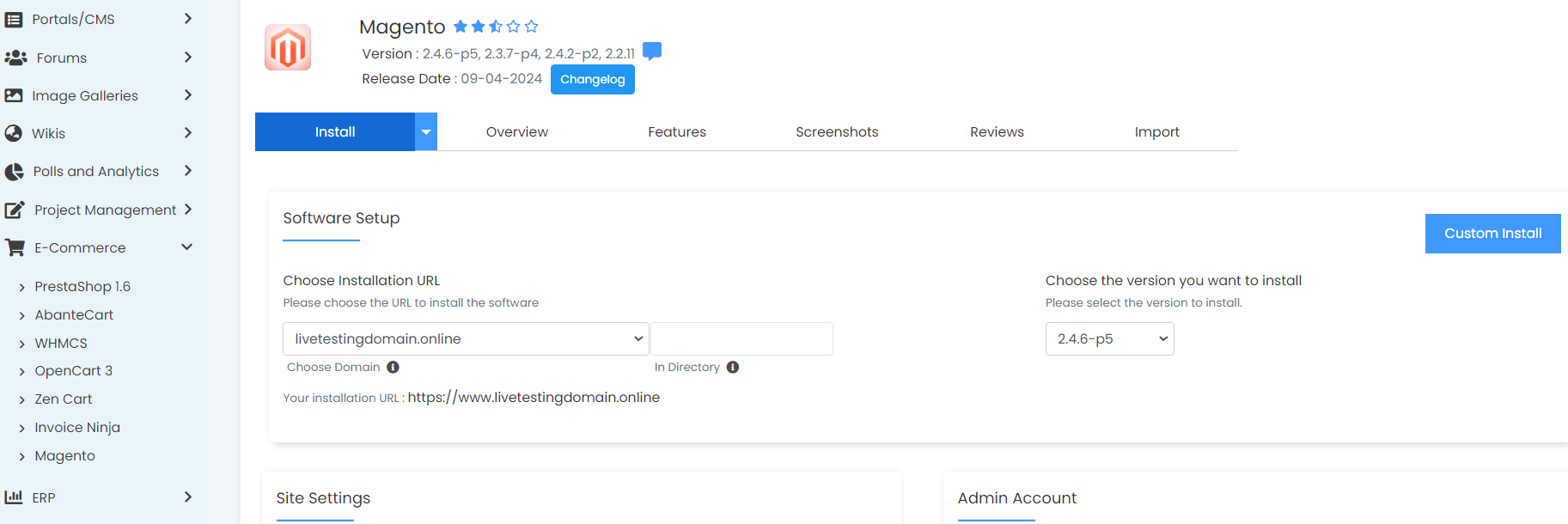Click the release date 09-04-2024
1568x524 pixels.
pos(502,79)
